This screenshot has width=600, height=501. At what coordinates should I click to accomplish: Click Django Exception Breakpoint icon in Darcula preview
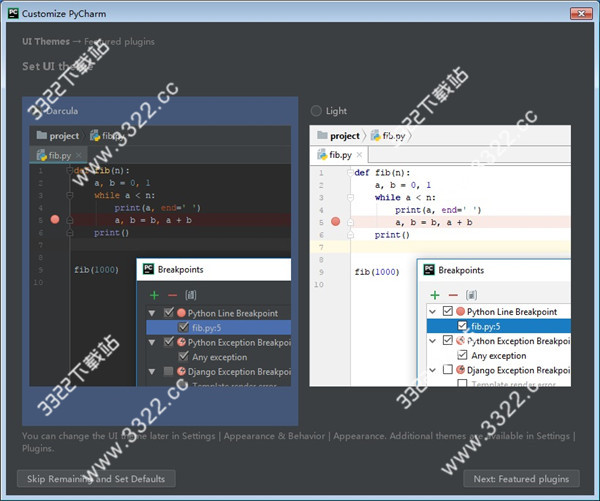click(x=181, y=371)
